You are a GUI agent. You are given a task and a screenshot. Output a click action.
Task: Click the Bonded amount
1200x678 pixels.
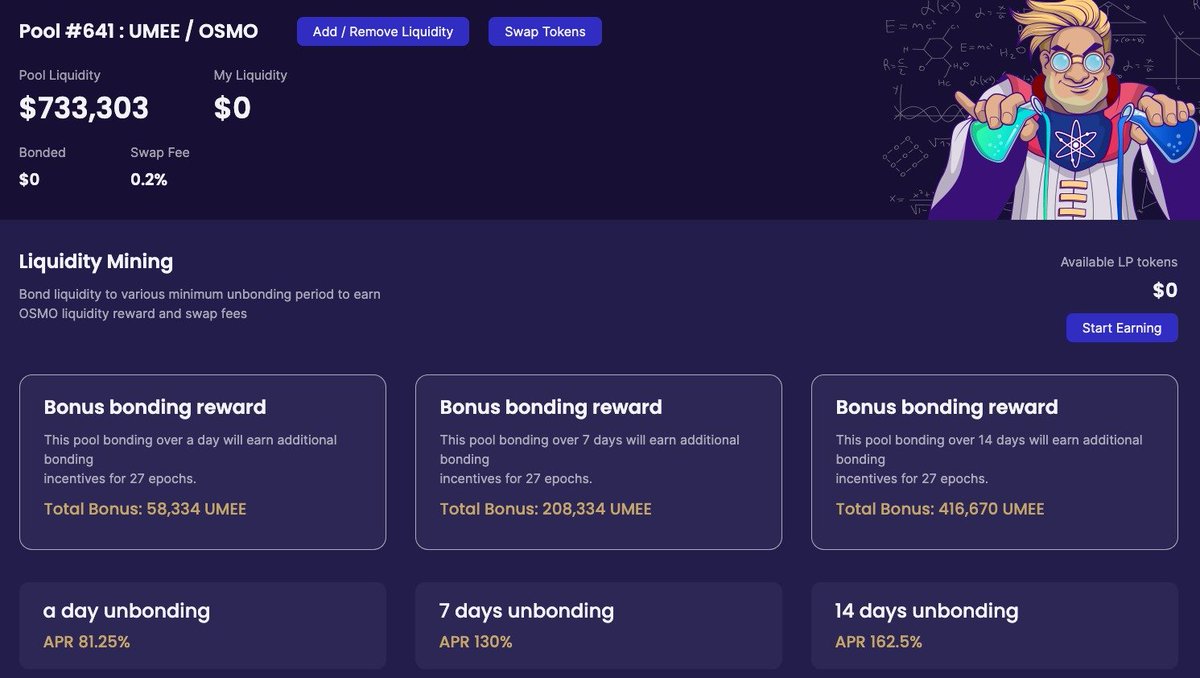tap(30, 179)
